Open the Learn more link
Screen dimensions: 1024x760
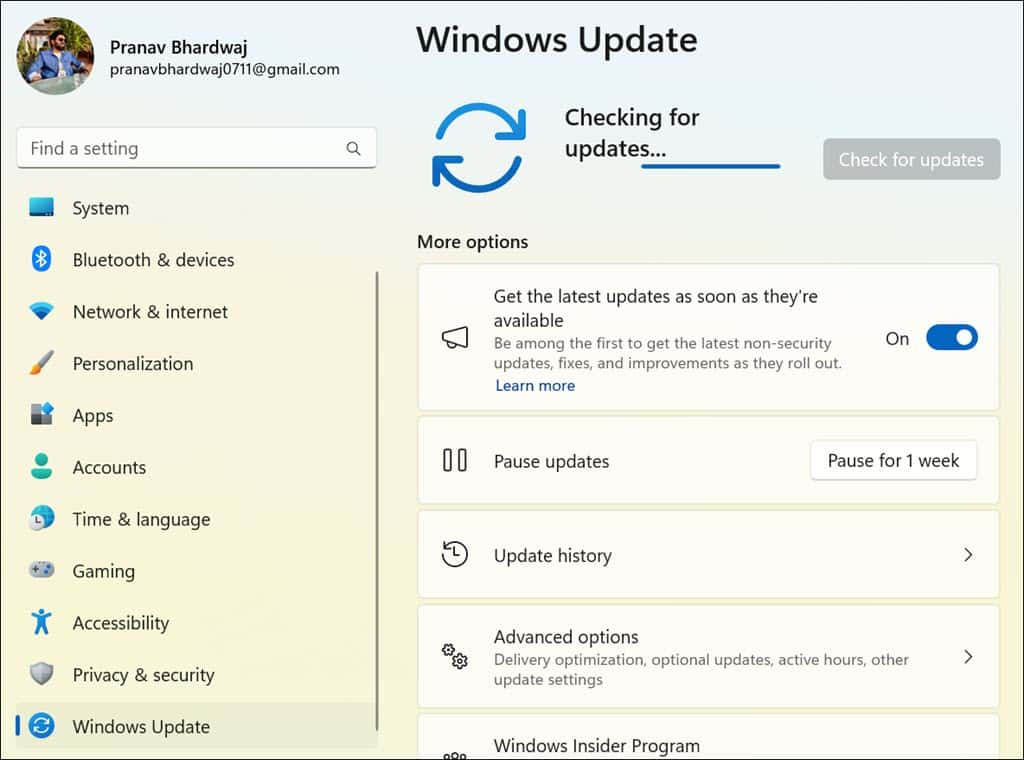(x=535, y=385)
